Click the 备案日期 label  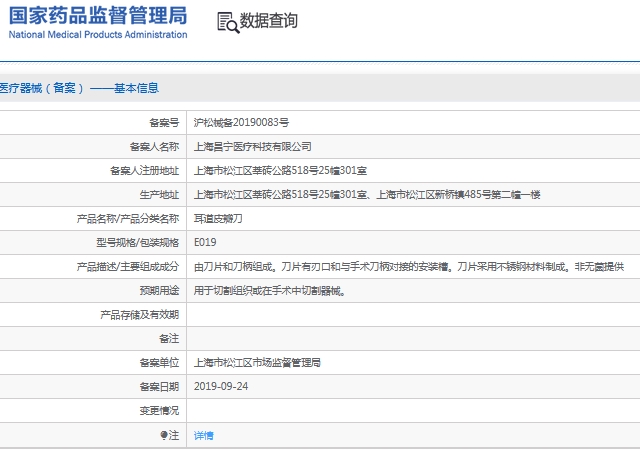pos(159,387)
